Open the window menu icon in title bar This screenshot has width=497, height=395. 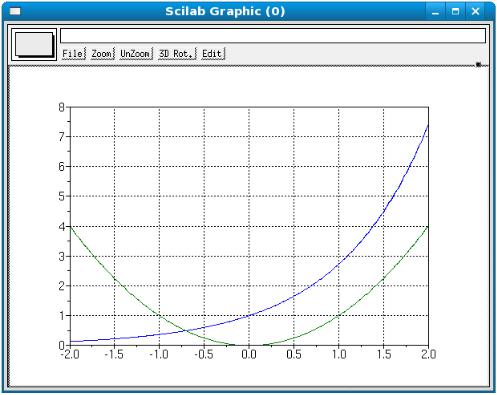tap(15, 12)
